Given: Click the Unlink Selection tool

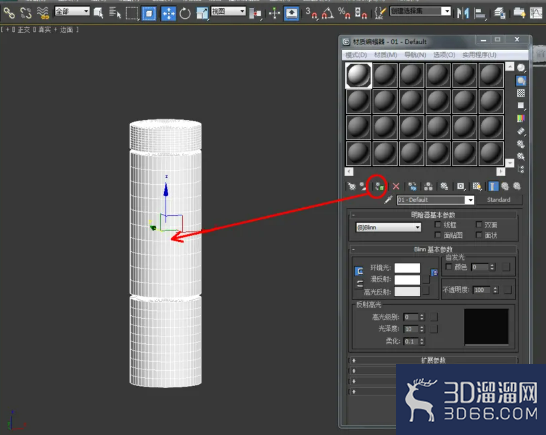Looking at the screenshot, I should 26,13.
